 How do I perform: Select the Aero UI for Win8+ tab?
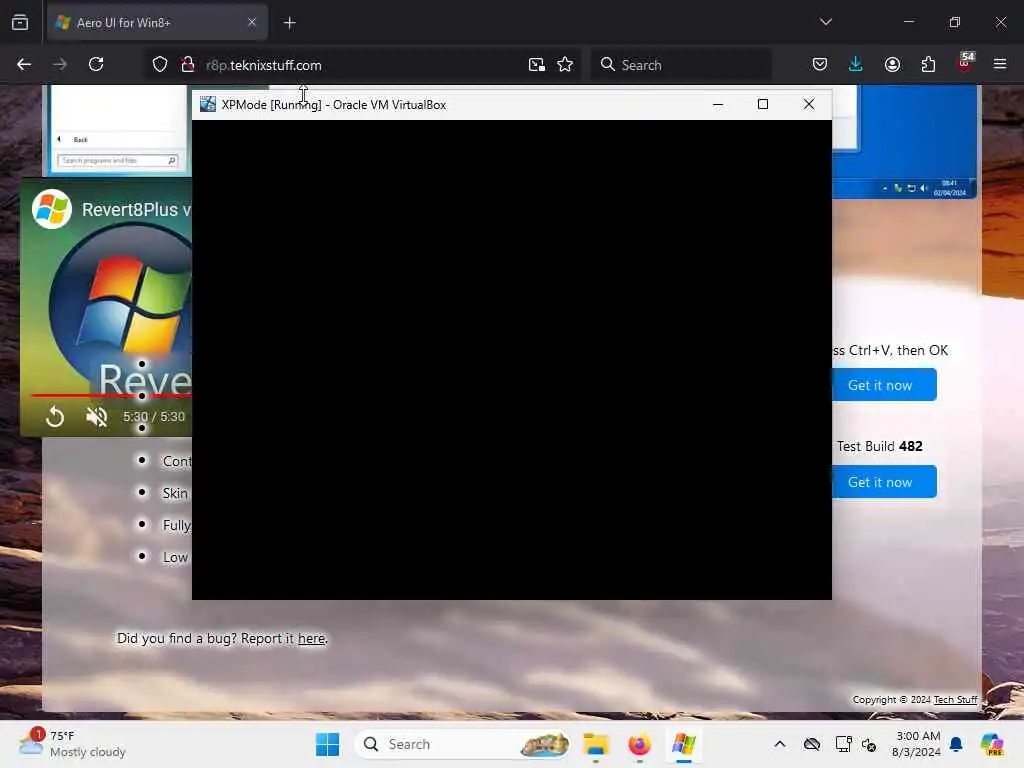pyautogui.click(x=157, y=23)
